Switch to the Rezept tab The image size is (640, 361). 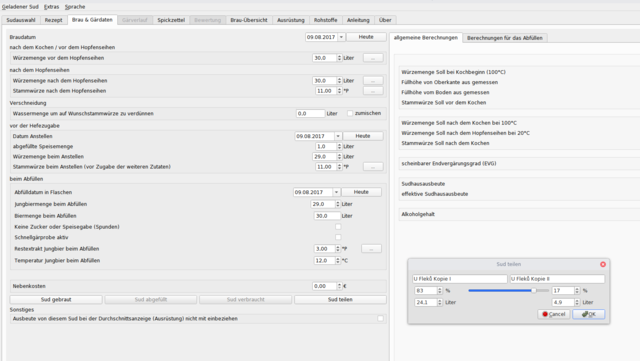tap(53, 20)
